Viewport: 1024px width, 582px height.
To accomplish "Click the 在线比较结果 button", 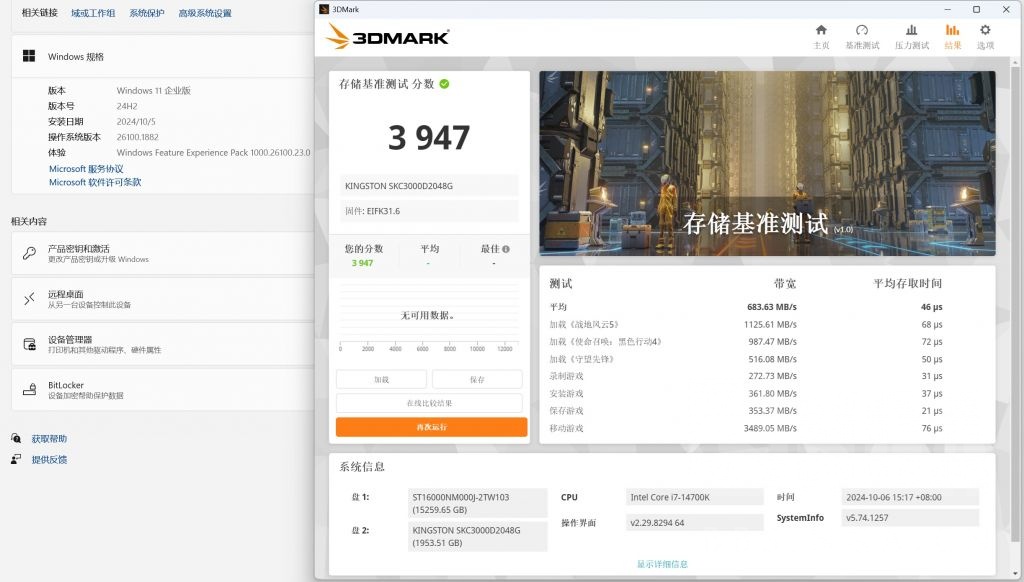I will tap(430, 402).
